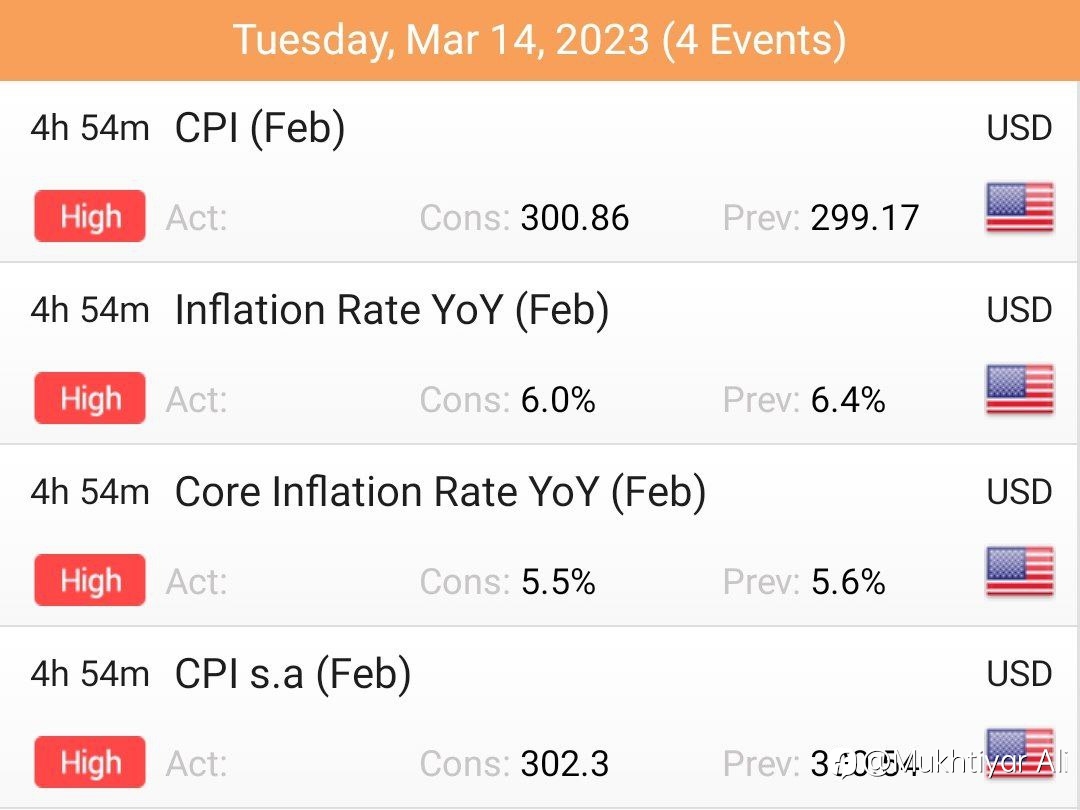Image resolution: width=1080 pixels, height=810 pixels.
Task: Tap the High impact badge for CPI (Feb)
Action: [90, 216]
